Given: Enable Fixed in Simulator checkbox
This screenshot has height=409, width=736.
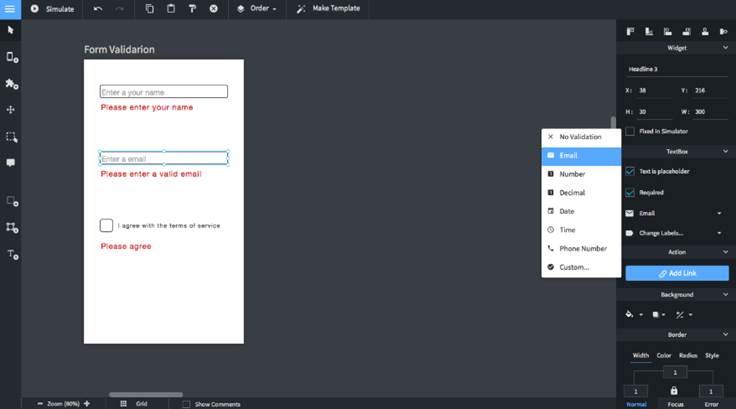Looking at the screenshot, I should [630, 131].
